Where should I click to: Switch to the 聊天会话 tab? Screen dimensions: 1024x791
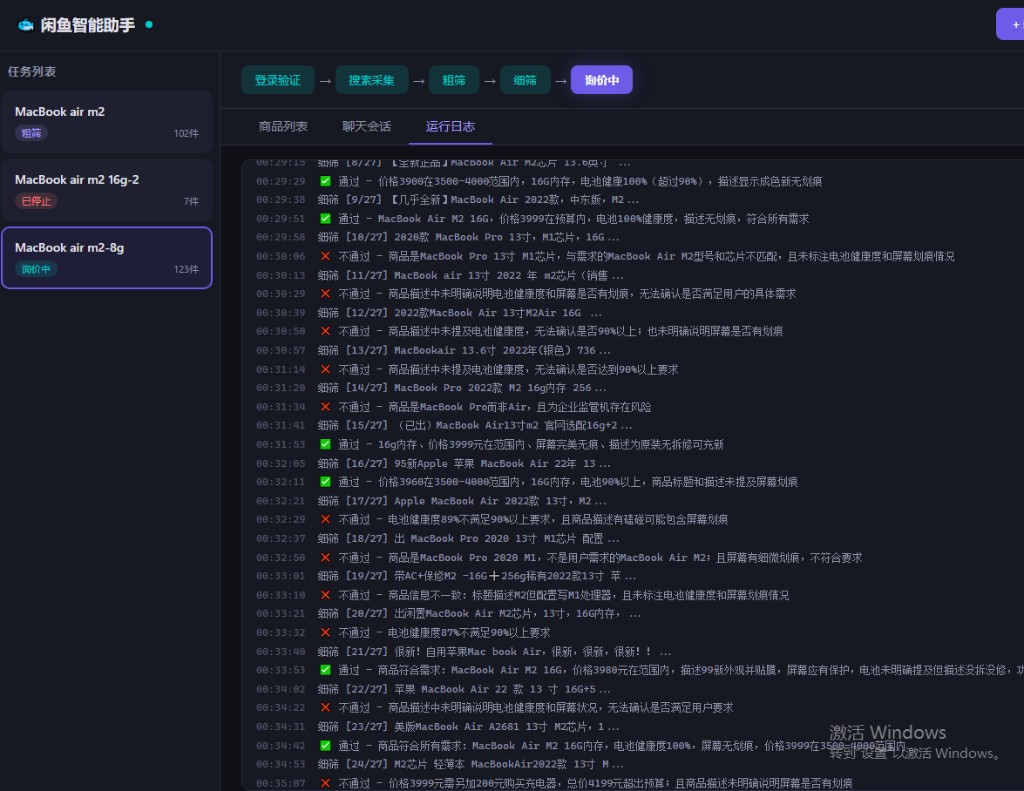tap(366, 127)
